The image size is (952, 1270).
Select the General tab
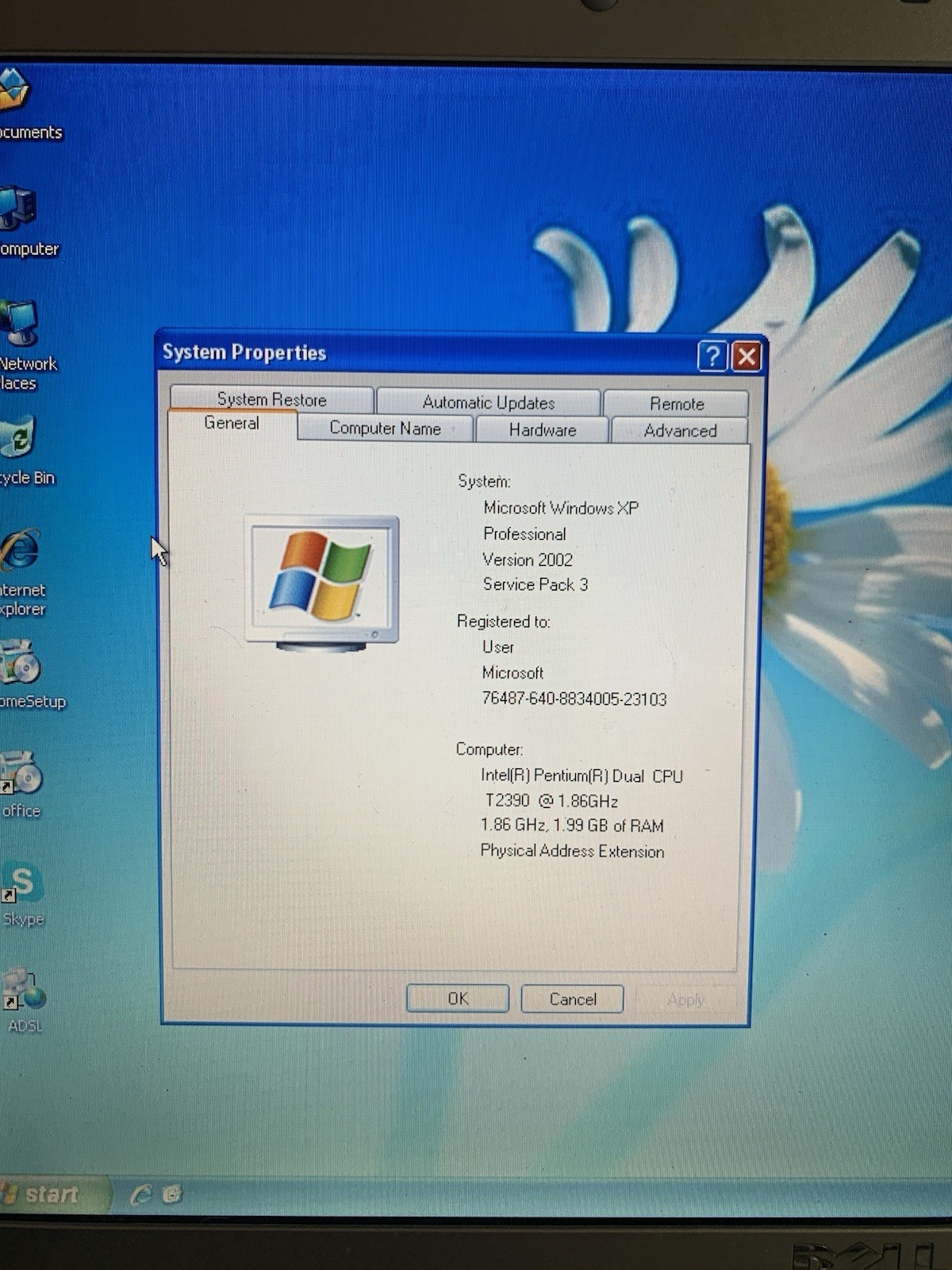(x=232, y=423)
